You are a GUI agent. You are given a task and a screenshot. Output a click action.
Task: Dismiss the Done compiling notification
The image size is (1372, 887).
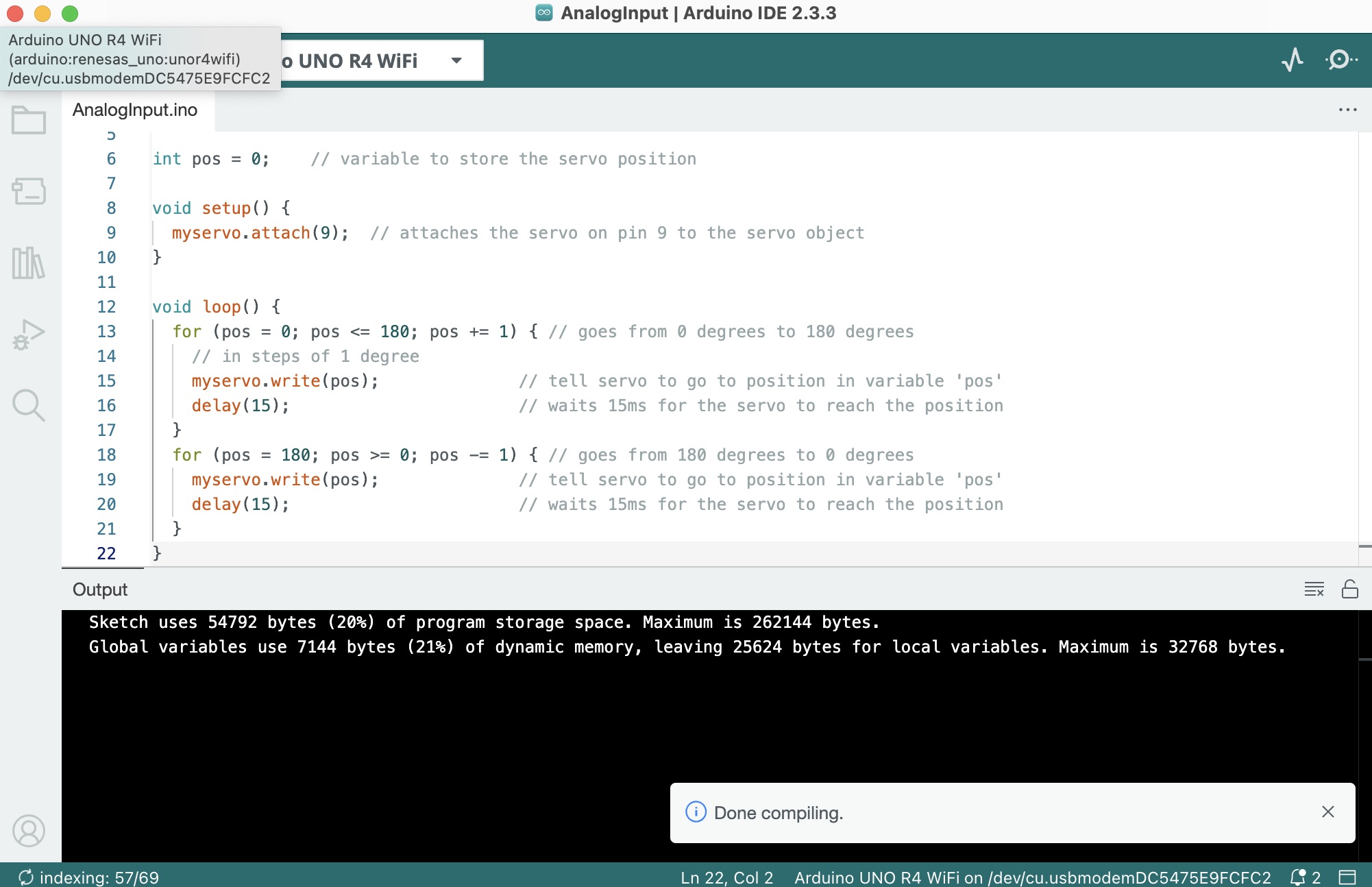pos(1327,812)
